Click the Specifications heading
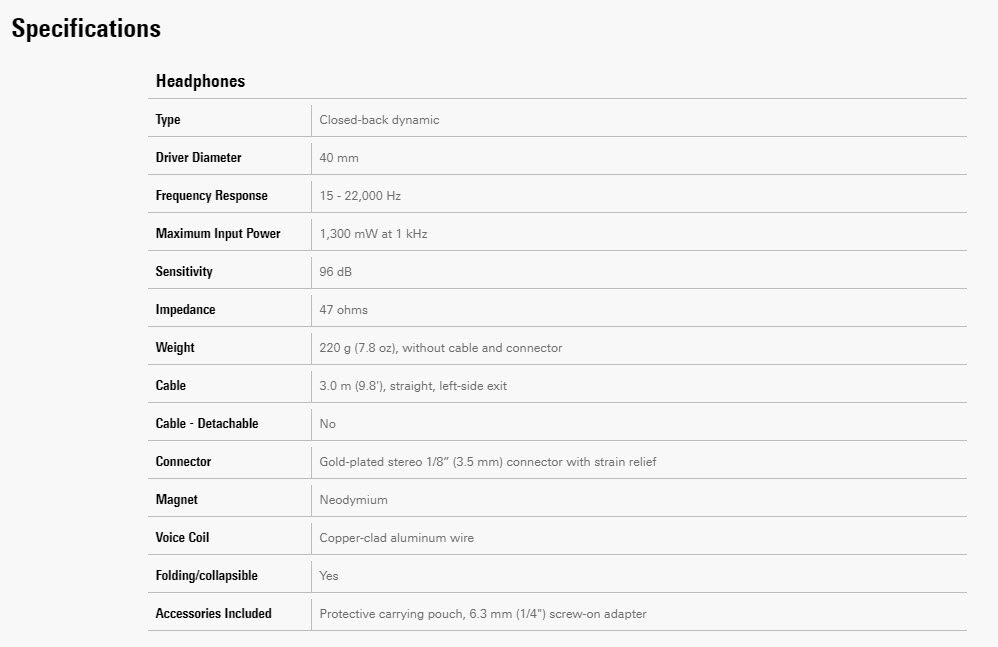 coord(86,29)
